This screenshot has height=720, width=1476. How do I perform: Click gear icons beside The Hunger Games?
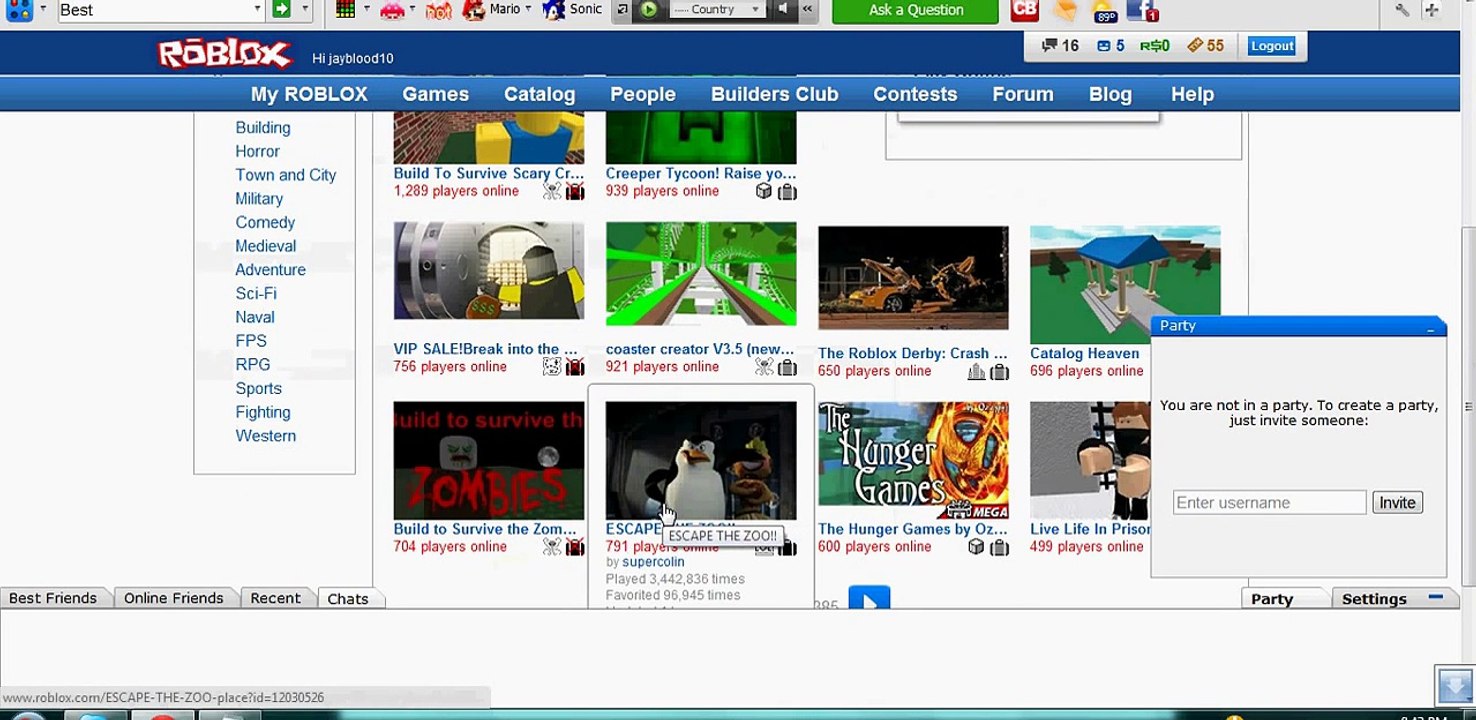(988, 547)
